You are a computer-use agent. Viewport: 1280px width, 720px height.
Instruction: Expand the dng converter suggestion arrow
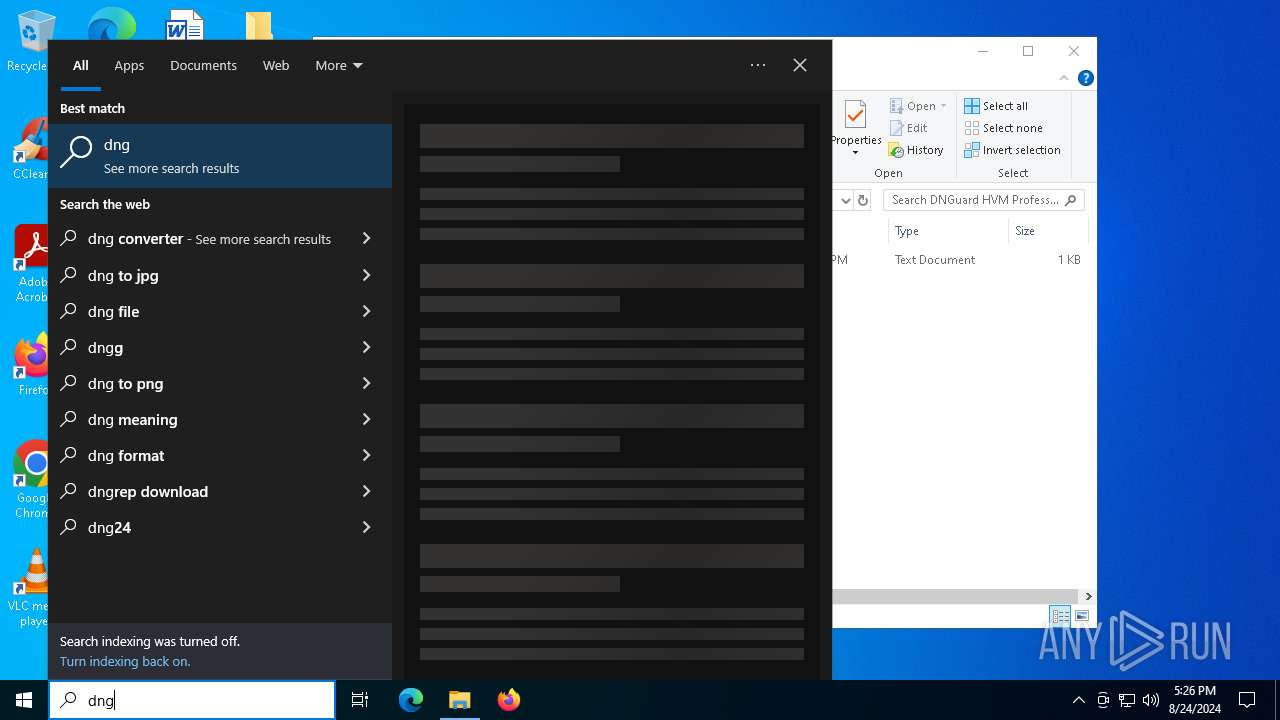coord(366,238)
